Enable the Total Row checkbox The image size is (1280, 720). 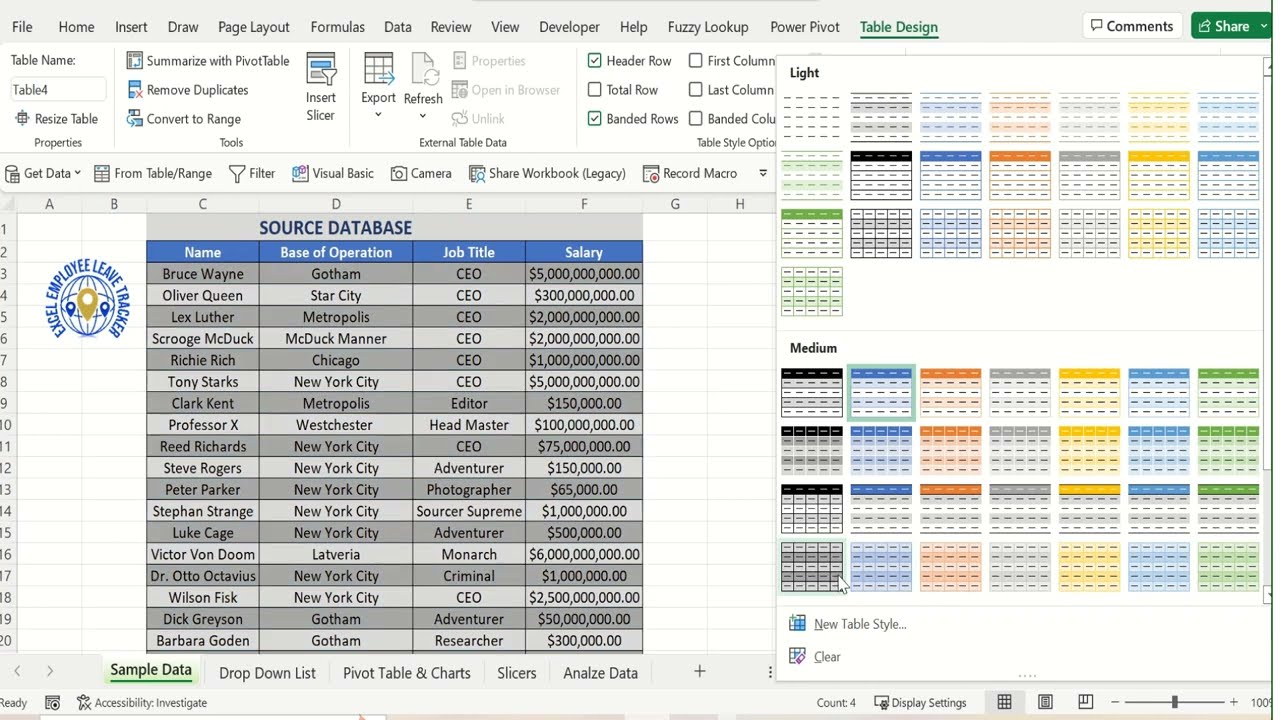tap(595, 90)
